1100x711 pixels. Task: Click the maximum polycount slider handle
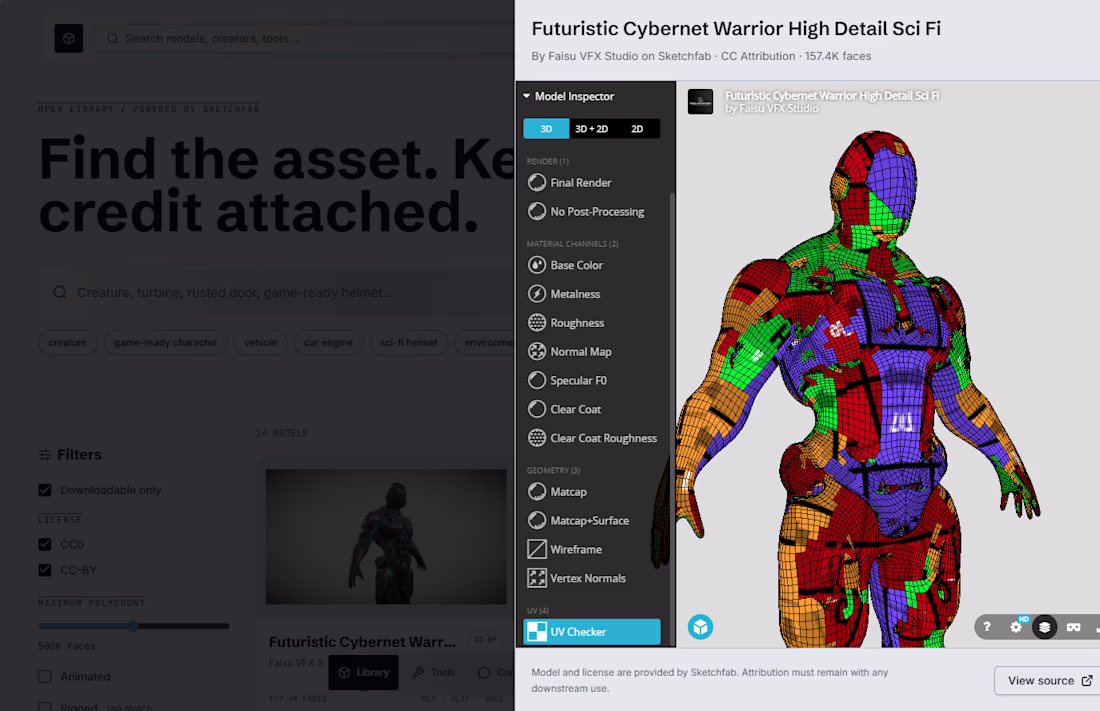[x=133, y=626]
